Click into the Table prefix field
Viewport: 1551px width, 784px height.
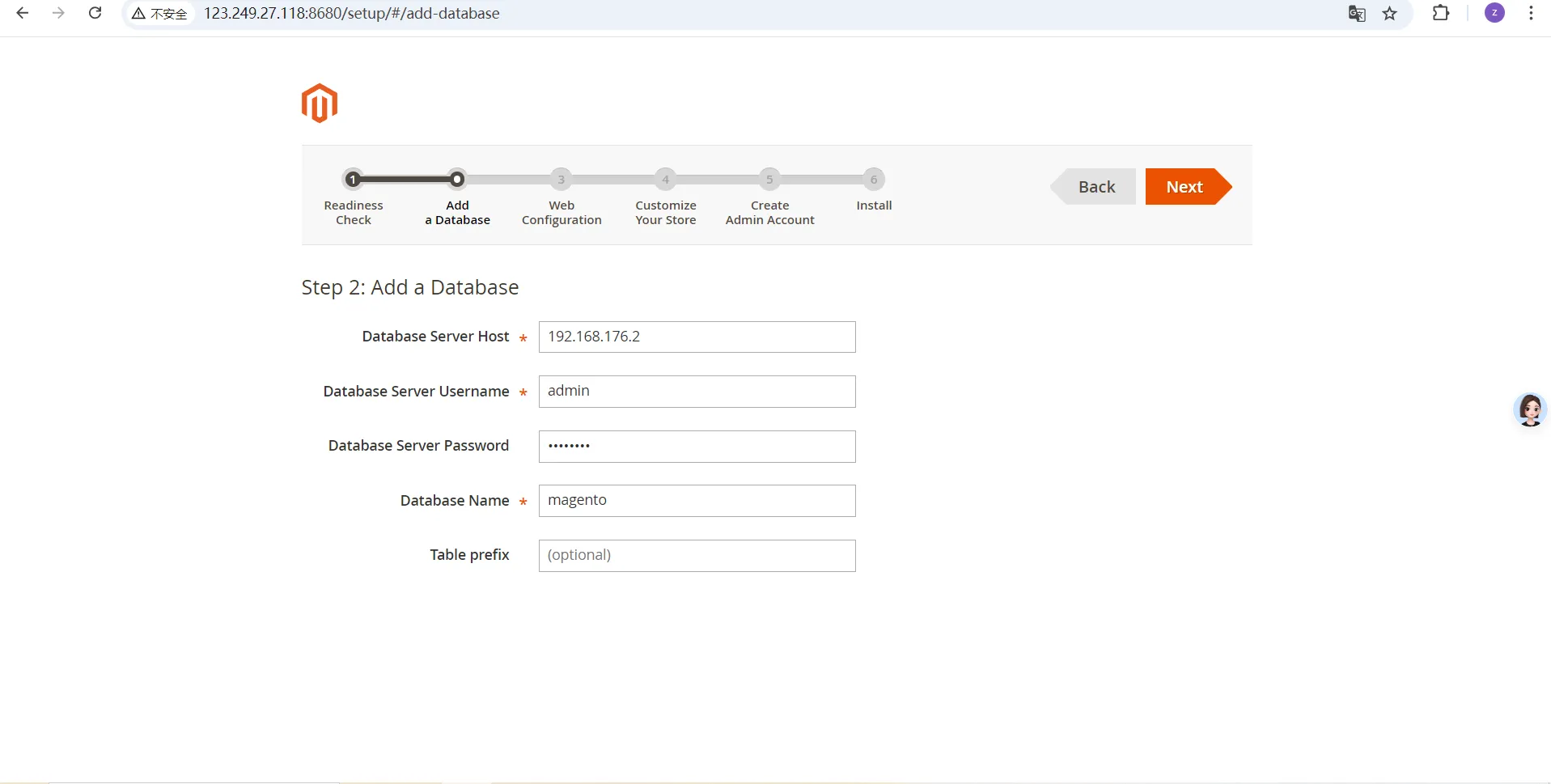(x=697, y=555)
